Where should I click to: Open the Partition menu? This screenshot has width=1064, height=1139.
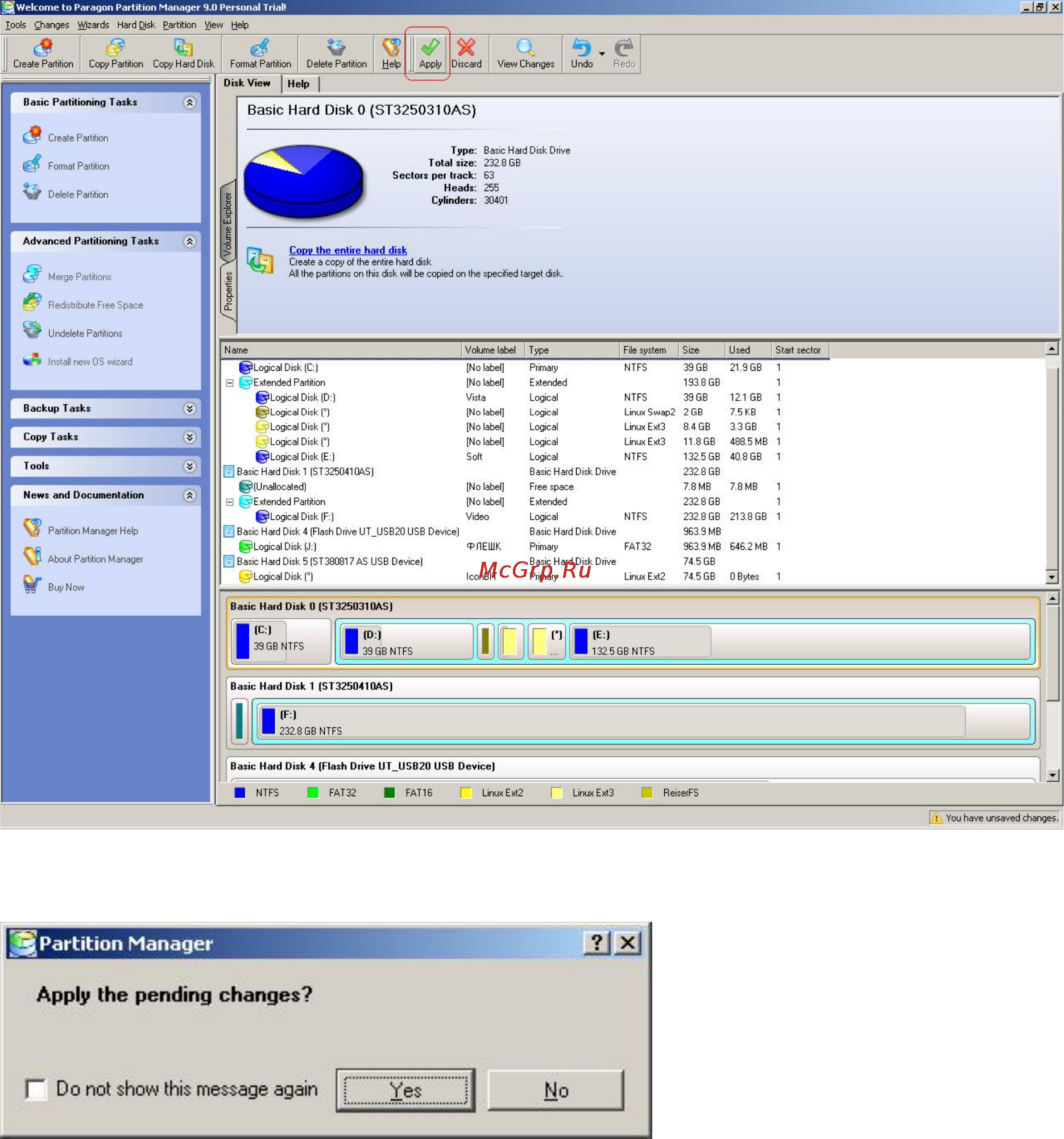pyautogui.click(x=179, y=25)
